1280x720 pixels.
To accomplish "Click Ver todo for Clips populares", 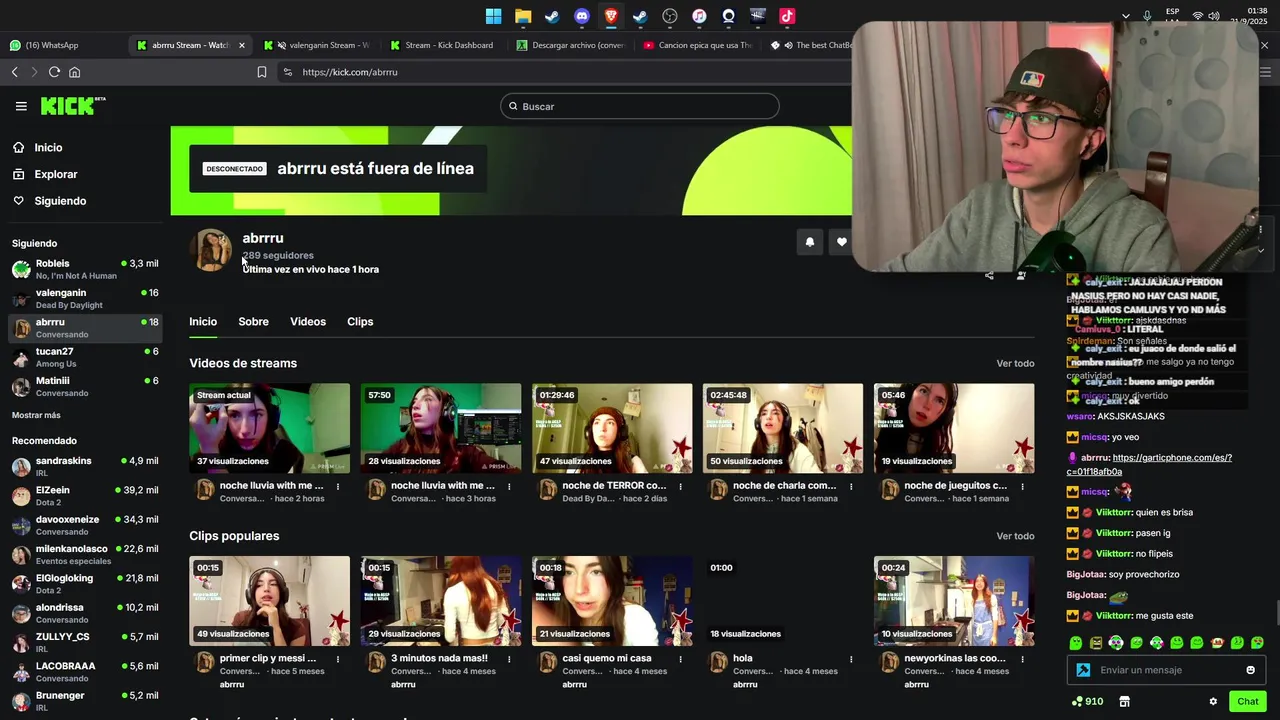I will point(1015,537).
